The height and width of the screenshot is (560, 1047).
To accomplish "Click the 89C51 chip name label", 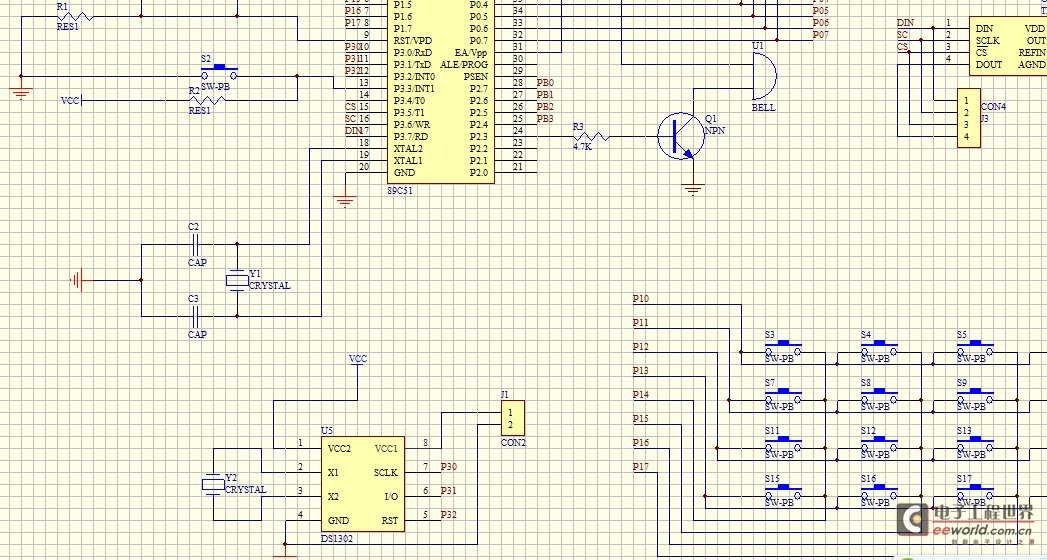I will [401, 190].
